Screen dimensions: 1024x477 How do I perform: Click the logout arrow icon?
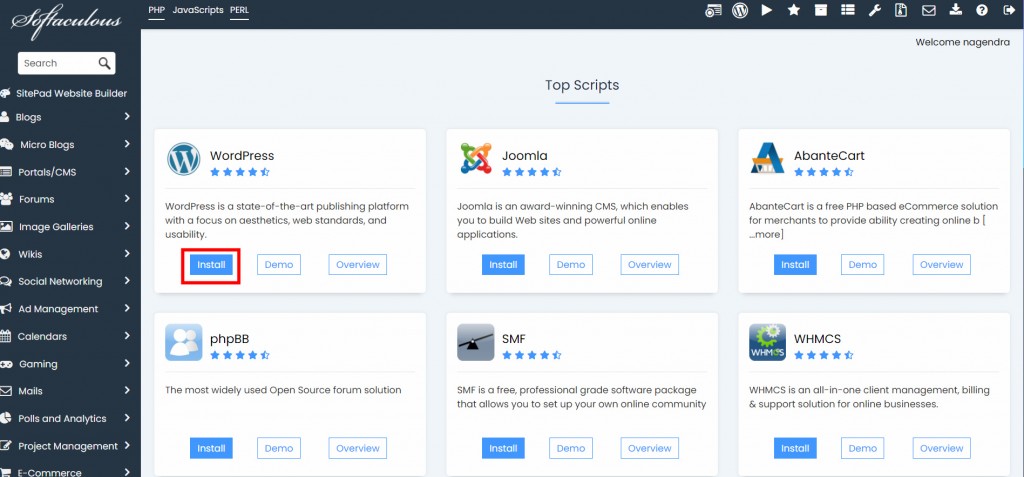tap(1009, 10)
